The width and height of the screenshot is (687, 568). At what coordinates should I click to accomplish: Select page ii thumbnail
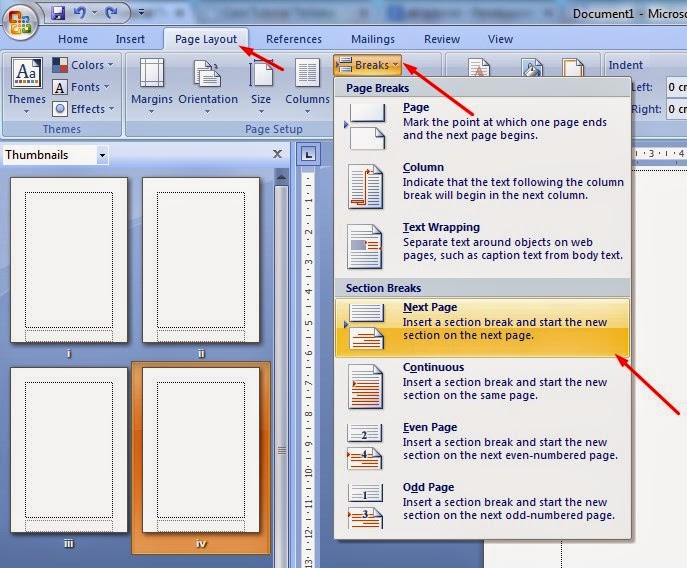pos(201,260)
